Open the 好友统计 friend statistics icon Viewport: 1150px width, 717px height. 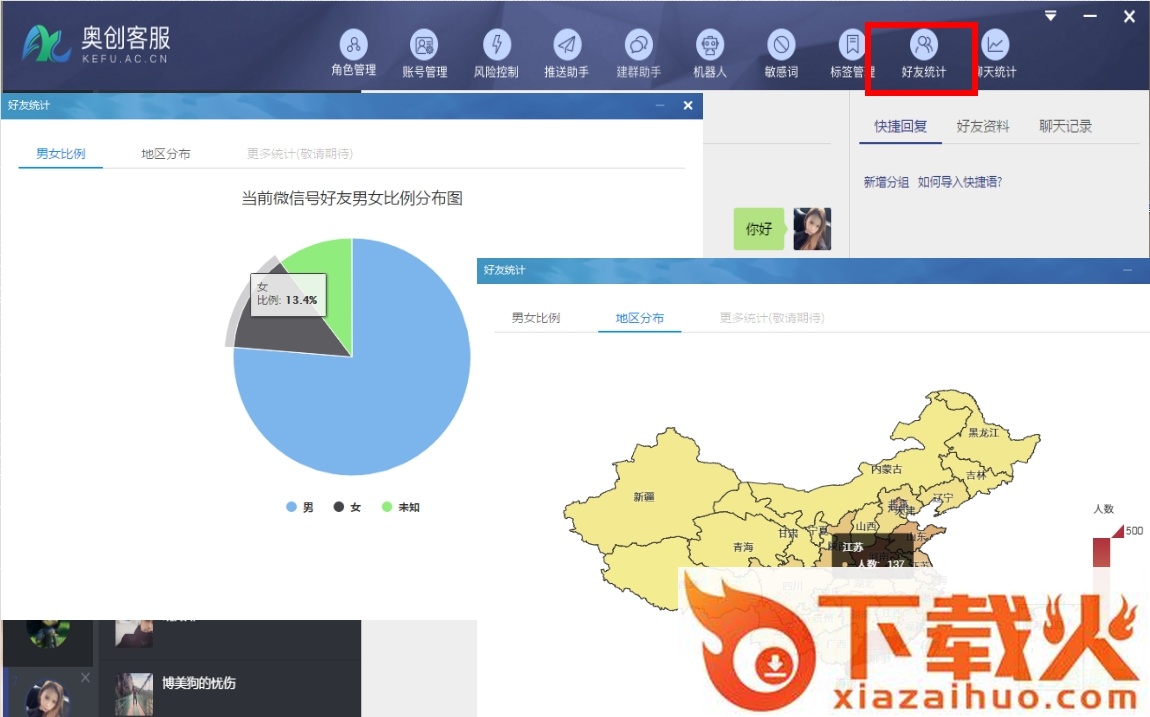[923, 45]
